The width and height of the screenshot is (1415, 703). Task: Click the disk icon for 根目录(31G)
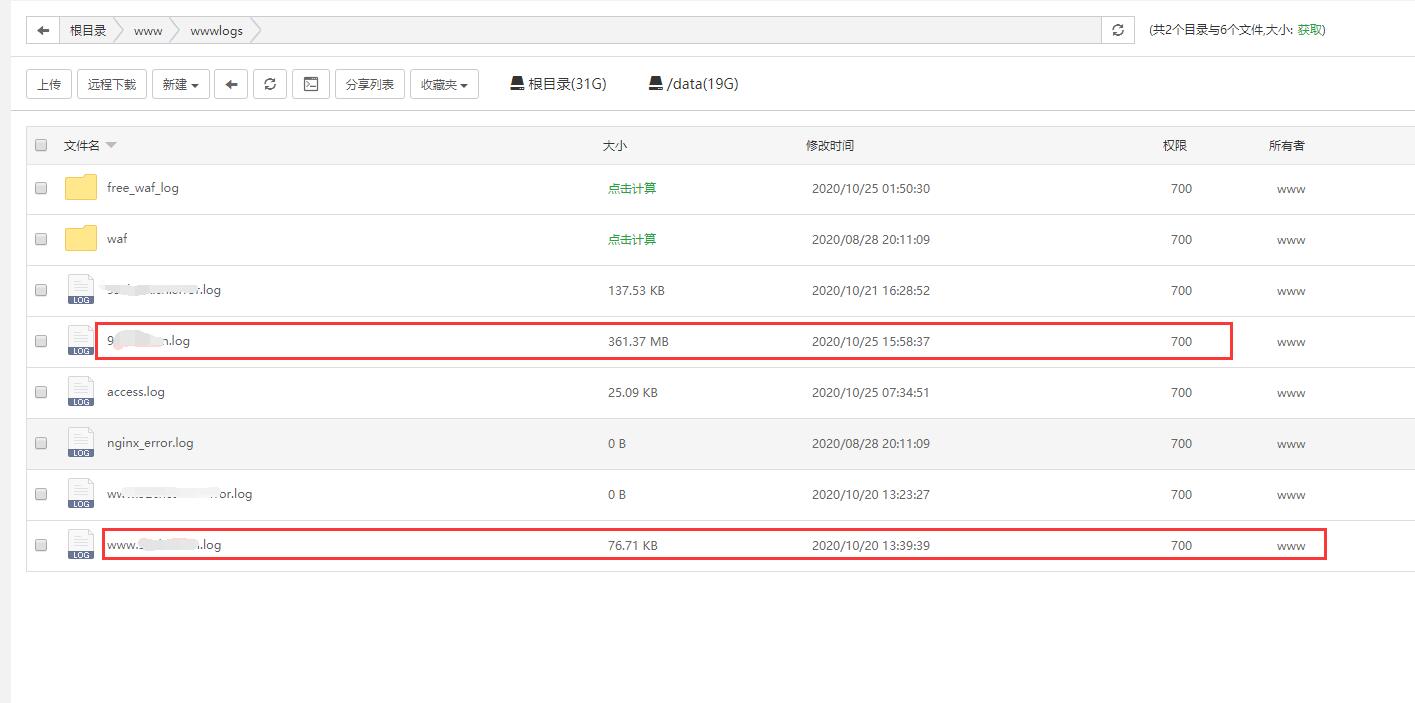click(517, 83)
